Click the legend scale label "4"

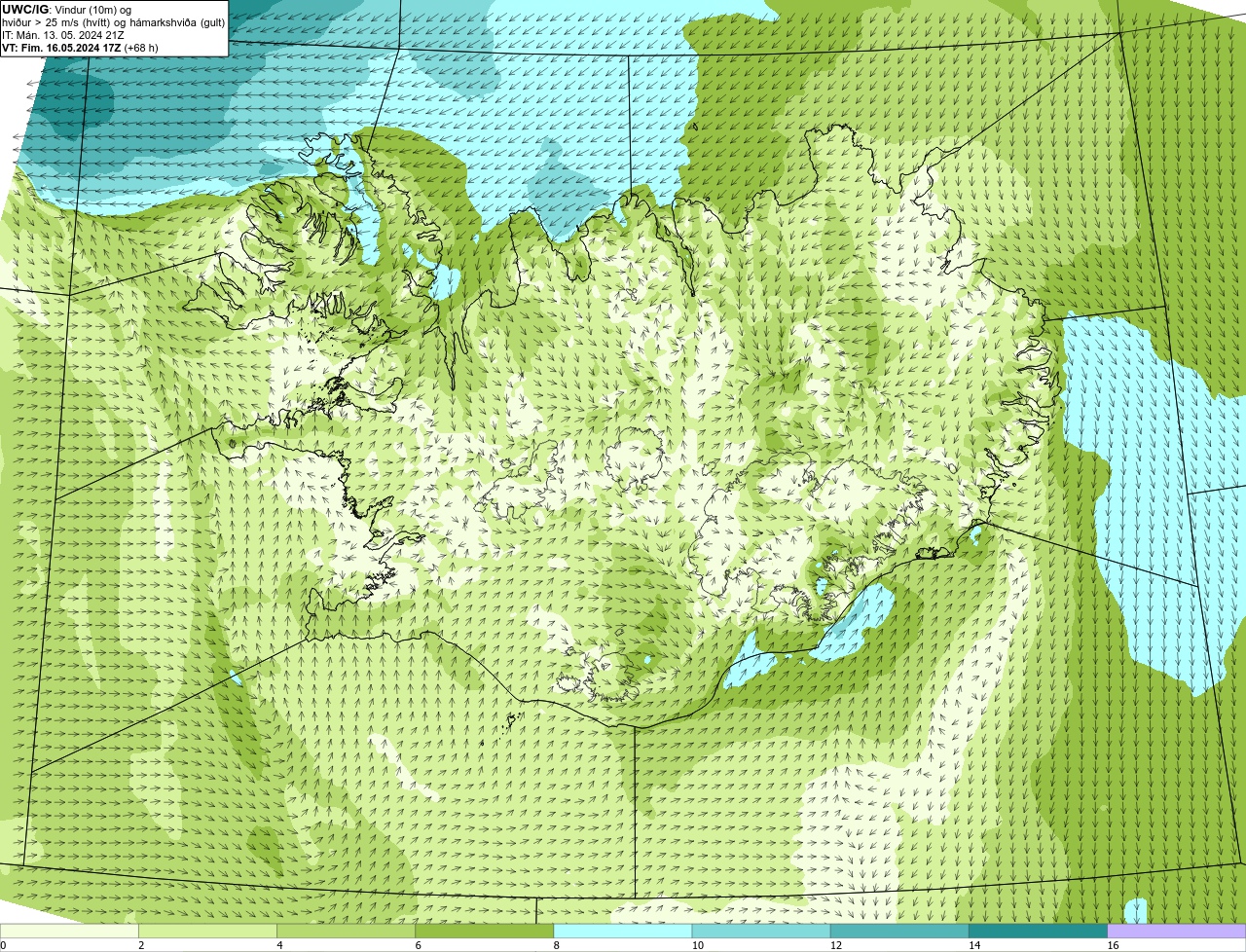click(279, 945)
